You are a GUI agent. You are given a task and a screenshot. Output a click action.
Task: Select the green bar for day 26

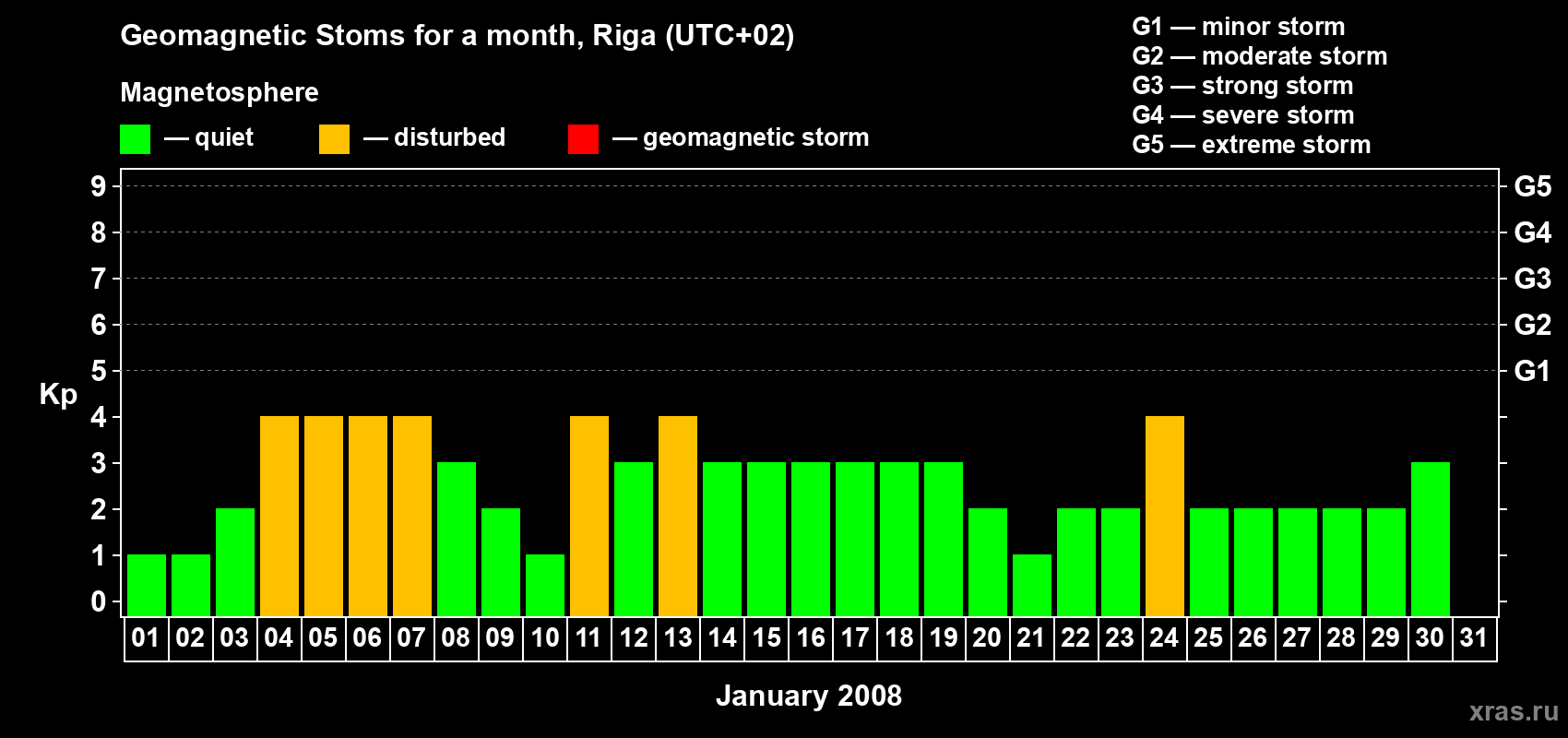tap(1253, 562)
